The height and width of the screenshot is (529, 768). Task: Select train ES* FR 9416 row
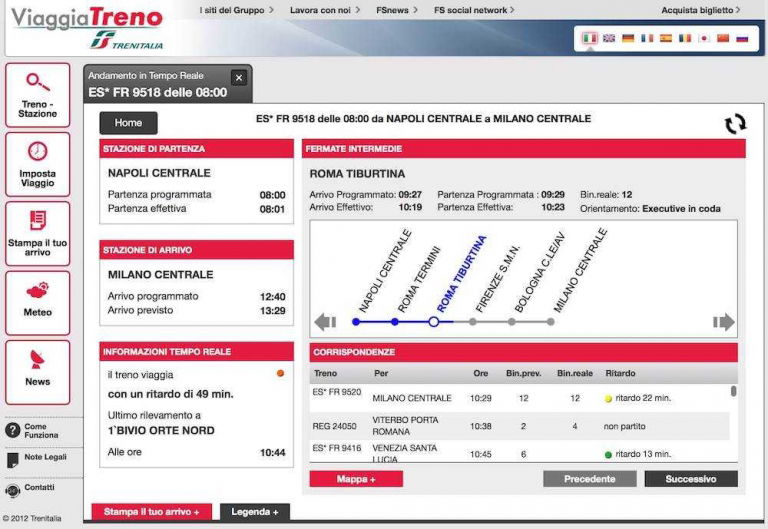[519, 452]
